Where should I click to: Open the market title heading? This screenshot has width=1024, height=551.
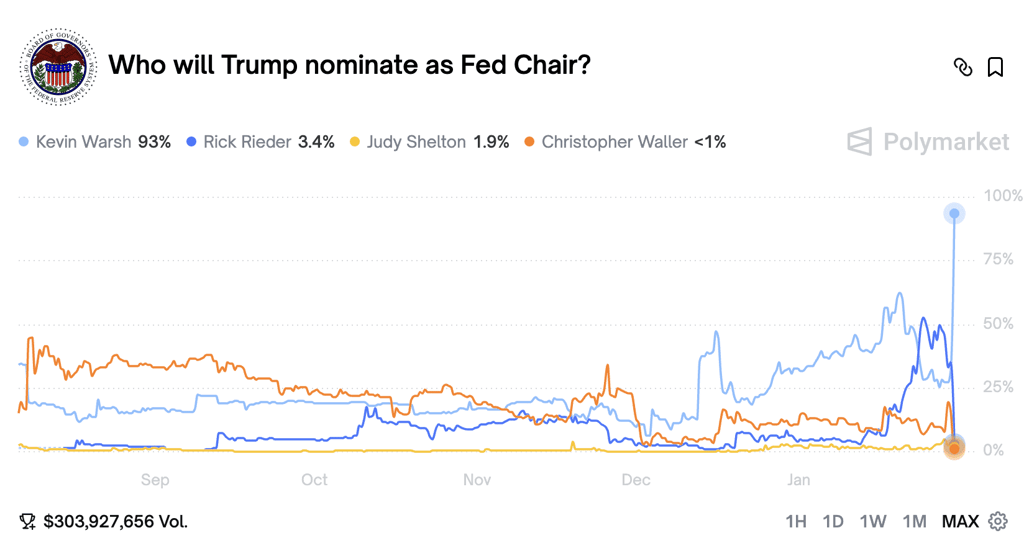pyautogui.click(x=349, y=65)
